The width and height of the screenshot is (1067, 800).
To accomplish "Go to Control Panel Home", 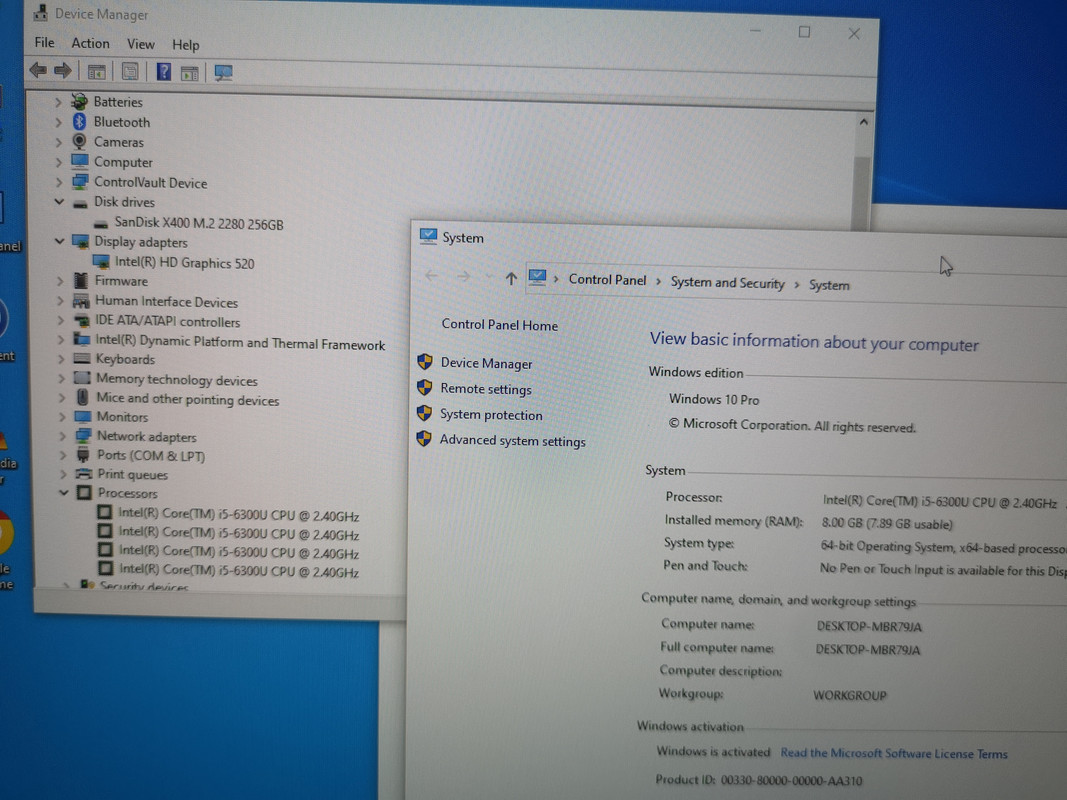I will tap(499, 325).
